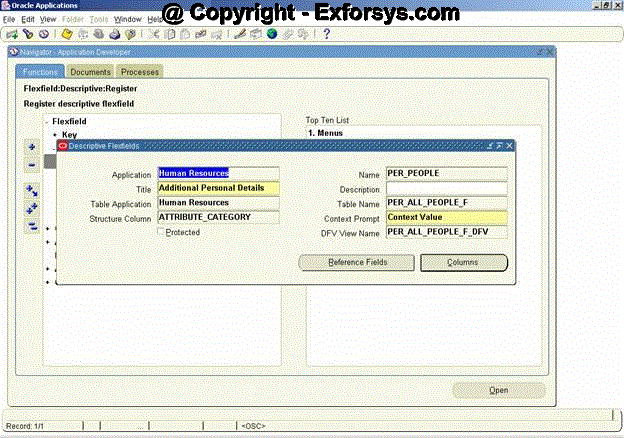
Task: Collapse the selected node with the minus button
Action: click(32, 164)
